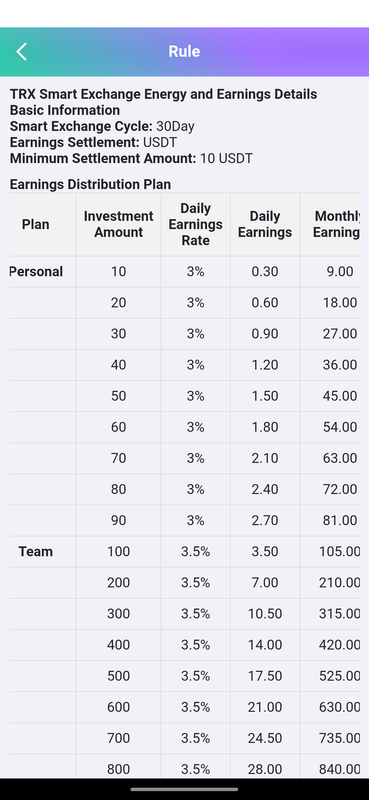The width and height of the screenshot is (369, 800).
Task: Click the 81.00 monthly earnings cell
Action: 334,520
